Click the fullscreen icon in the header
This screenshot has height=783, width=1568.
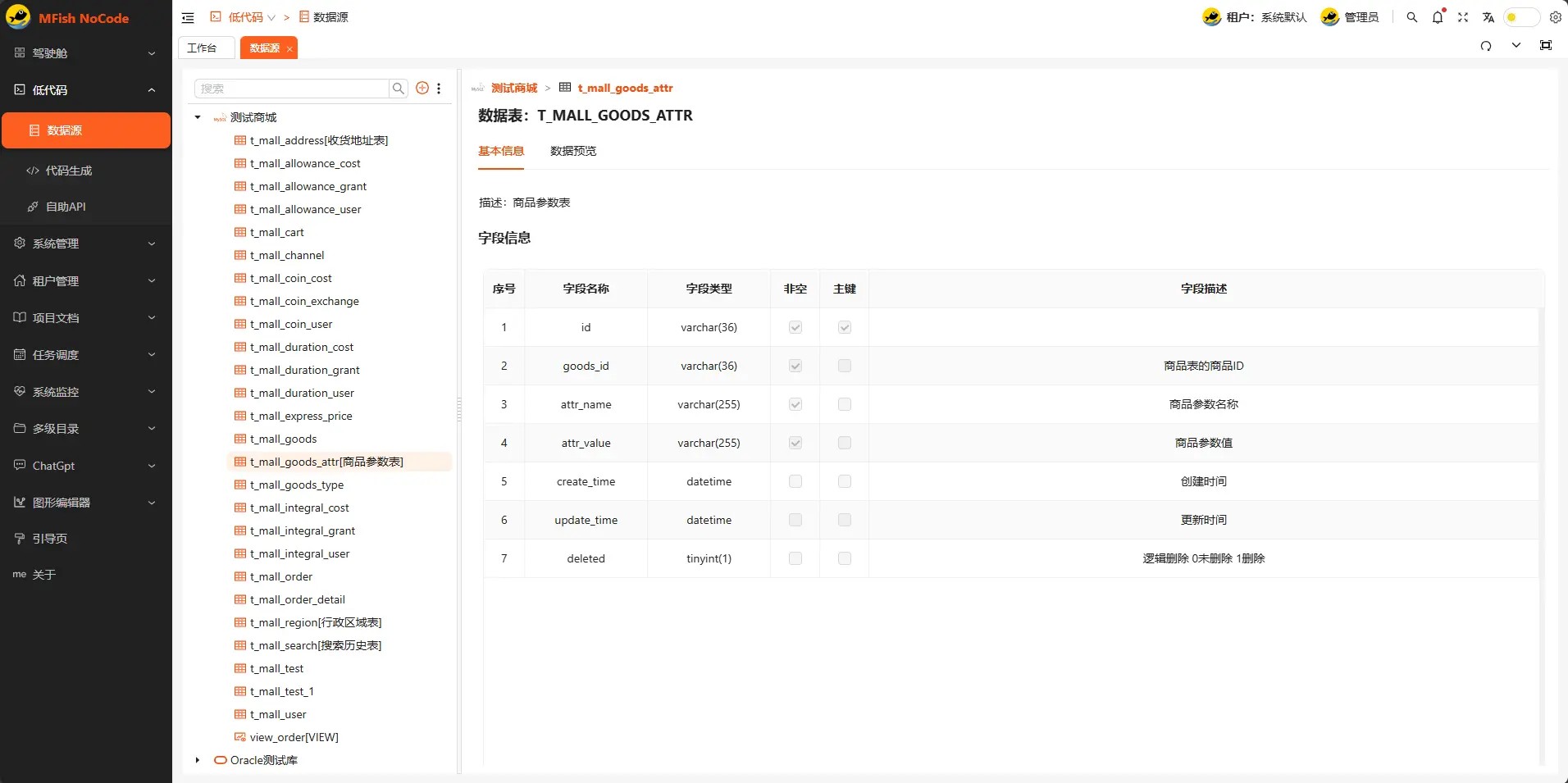click(x=1463, y=17)
